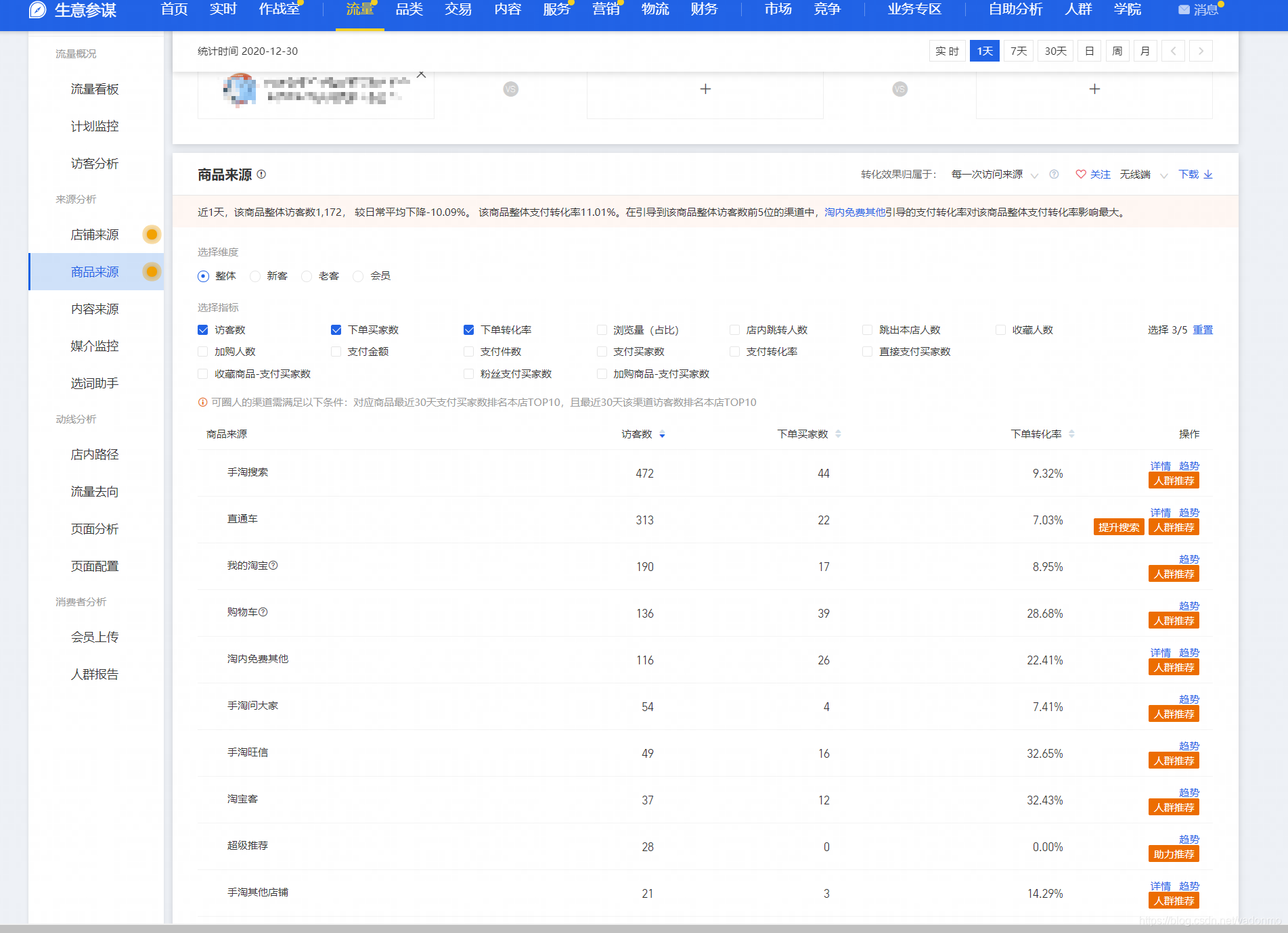Uncheck the 下单买家数 indicator checkbox
Image resolution: width=1288 pixels, height=933 pixels.
click(x=336, y=329)
